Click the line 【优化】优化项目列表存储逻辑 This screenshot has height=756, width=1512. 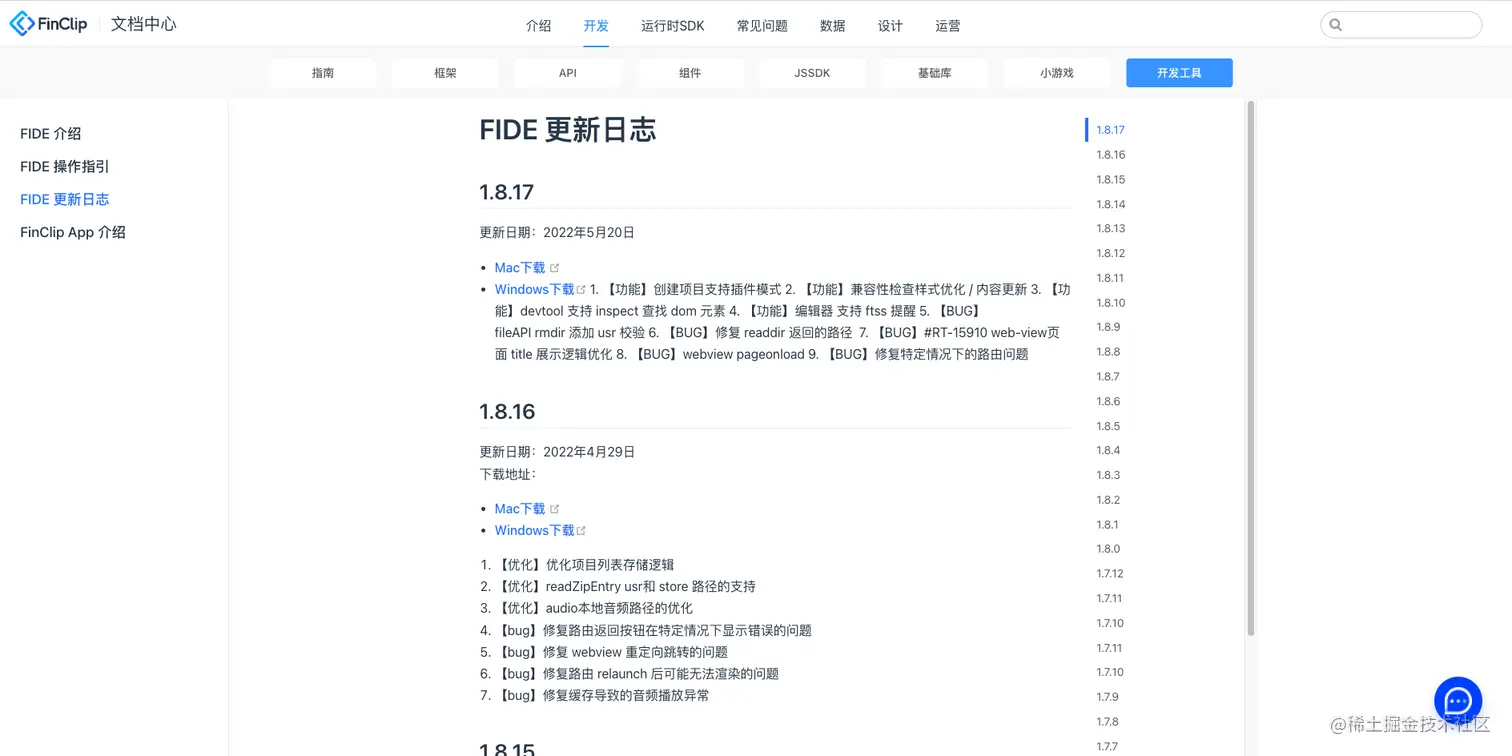585,565
